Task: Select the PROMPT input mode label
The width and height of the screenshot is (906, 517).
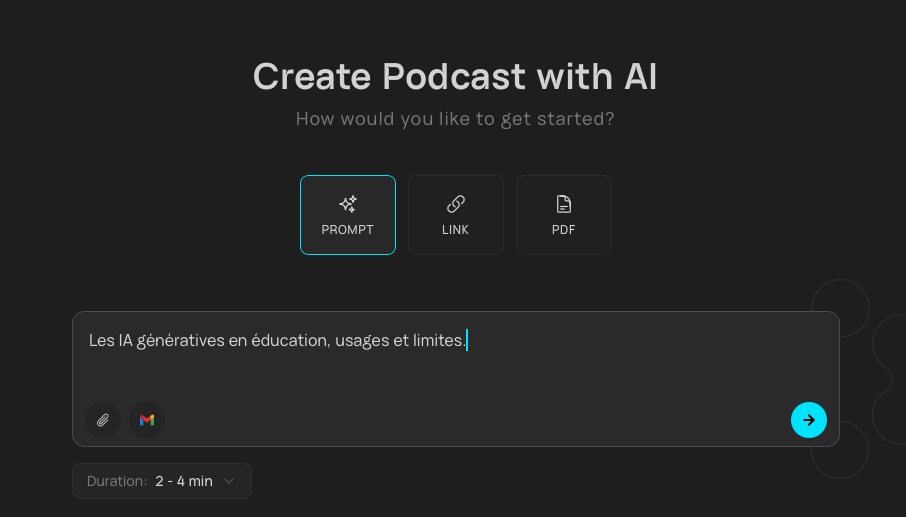Action: click(347, 230)
